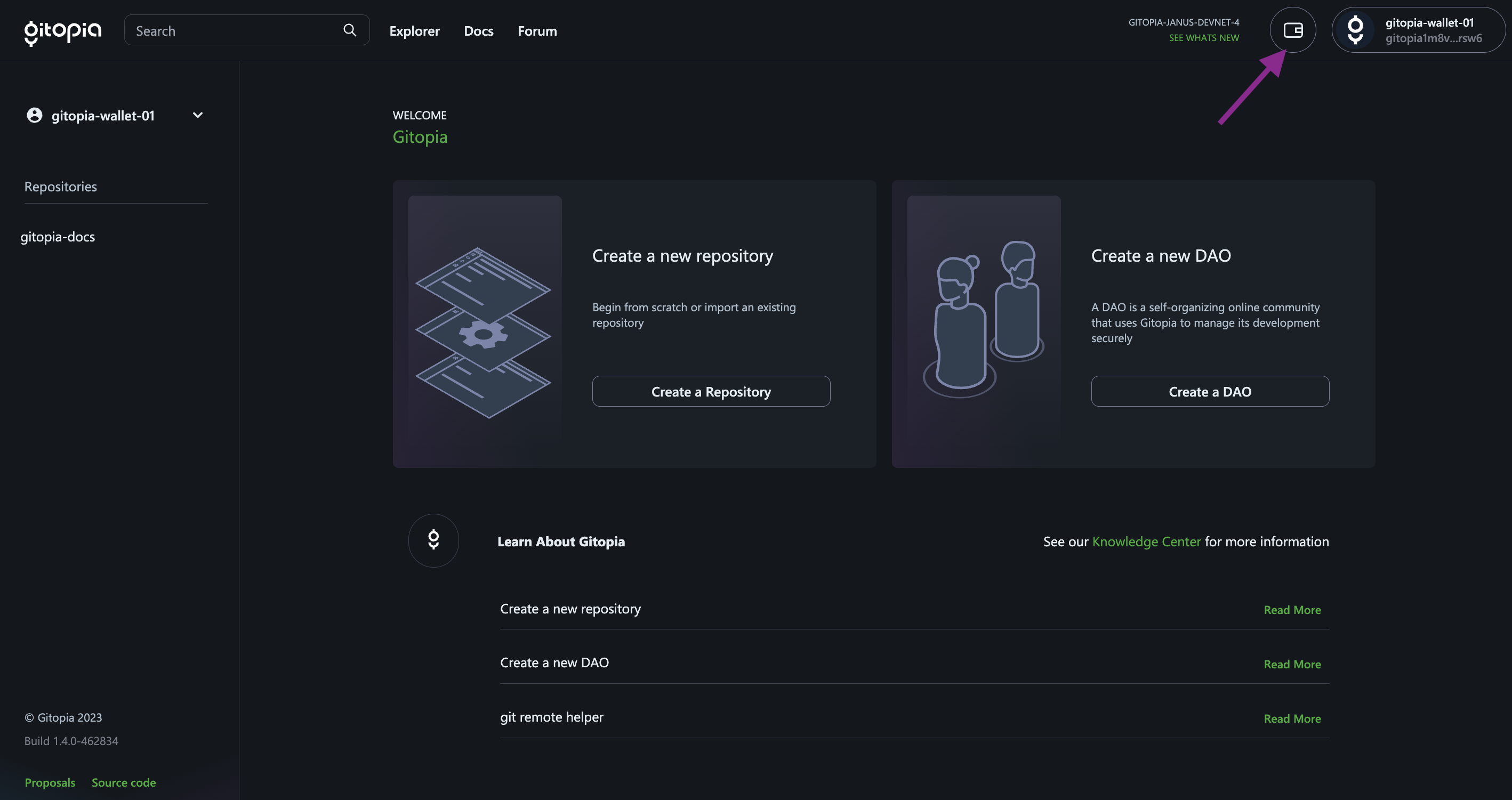Expand the gitopia-wallet-01 sidebar chevron
The height and width of the screenshot is (800, 1512).
click(x=198, y=115)
